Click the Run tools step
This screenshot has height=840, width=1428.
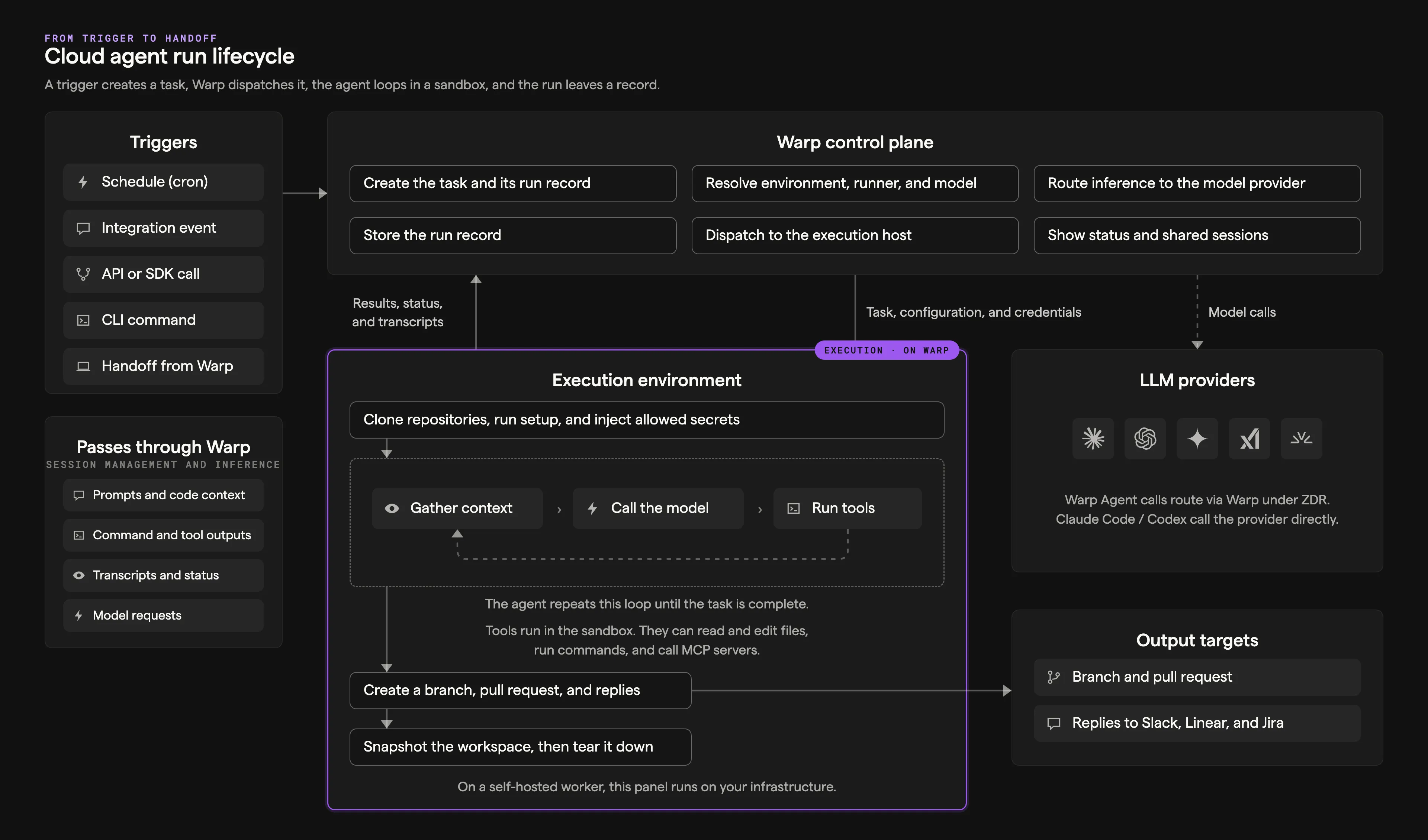pyautogui.click(x=848, y=508)
